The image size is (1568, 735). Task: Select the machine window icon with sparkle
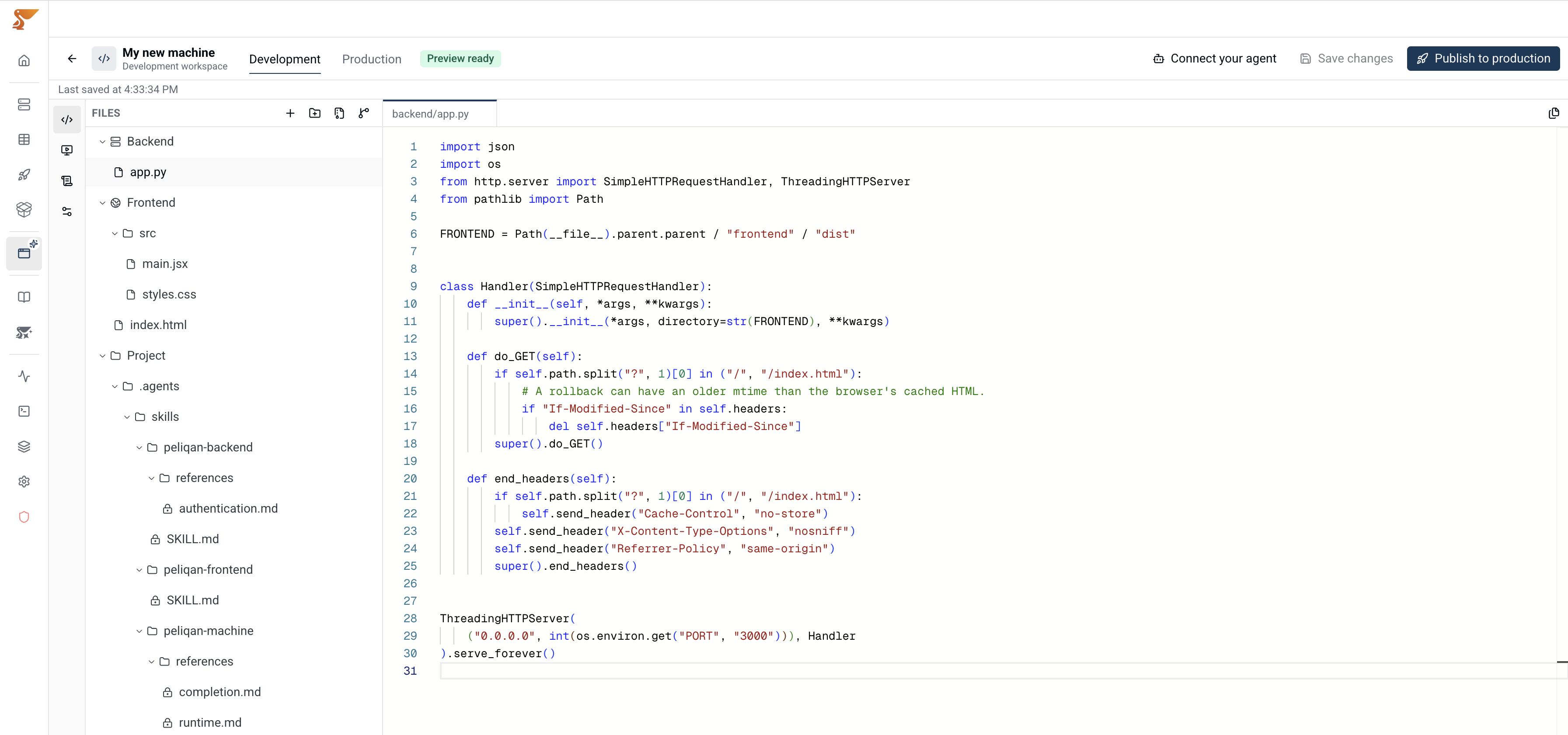click(24, 253)
